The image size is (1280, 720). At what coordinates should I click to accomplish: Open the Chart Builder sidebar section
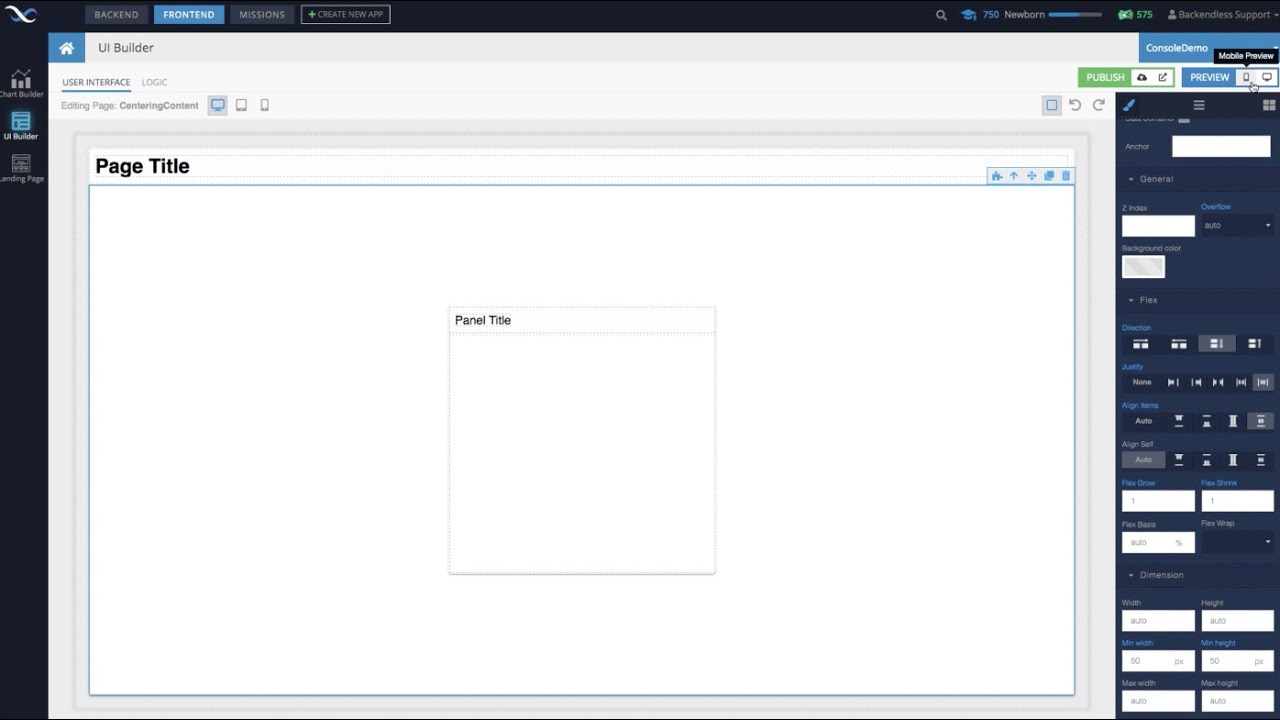click(x=21, y=84)
